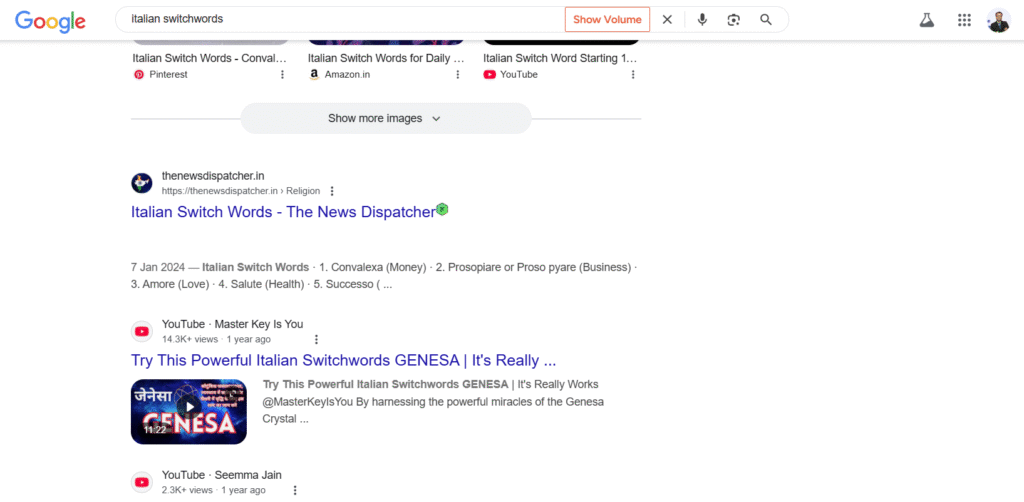Open Italian Switch Words for Daily image title
This screenshot has width=1024, height=502.
pyautogui.click(x=386, y=58)
